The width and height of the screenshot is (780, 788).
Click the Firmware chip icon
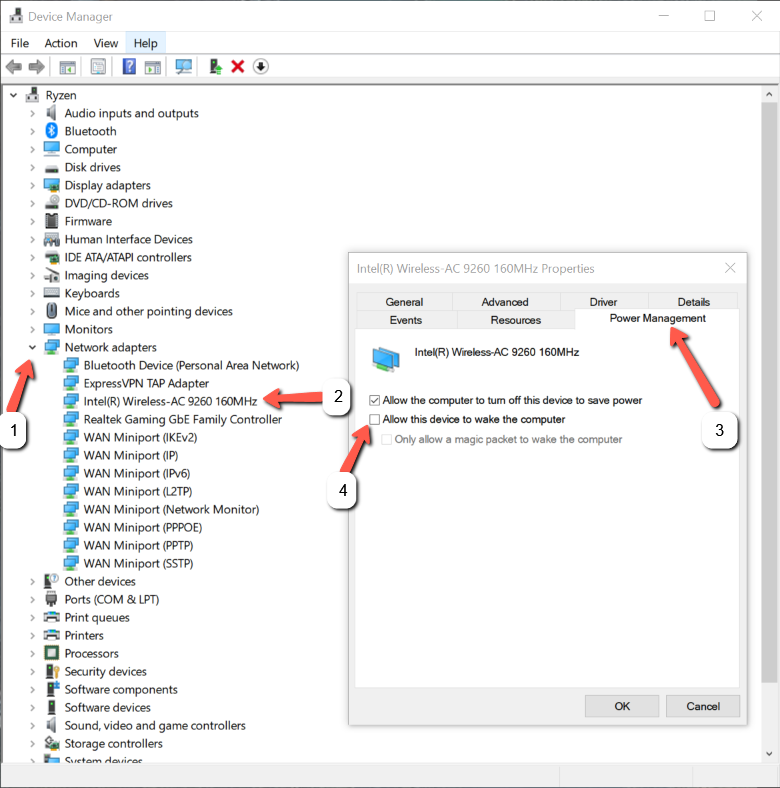[x=51, y=221]
